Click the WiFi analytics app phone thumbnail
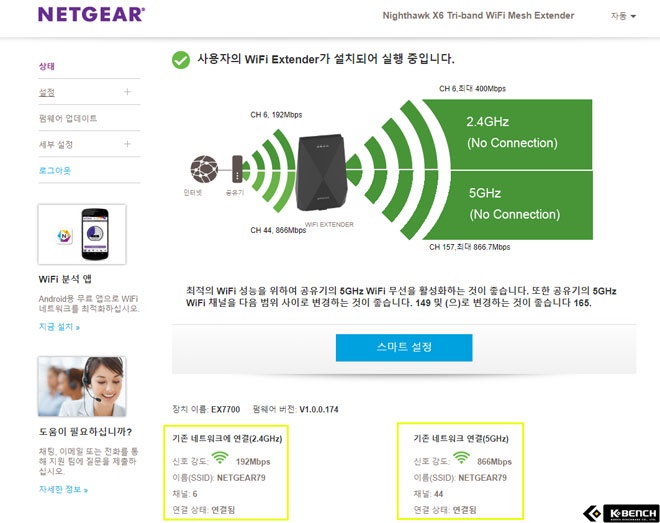Image resolution: width=660 pixels, height=523 pixels. point(82,234)
